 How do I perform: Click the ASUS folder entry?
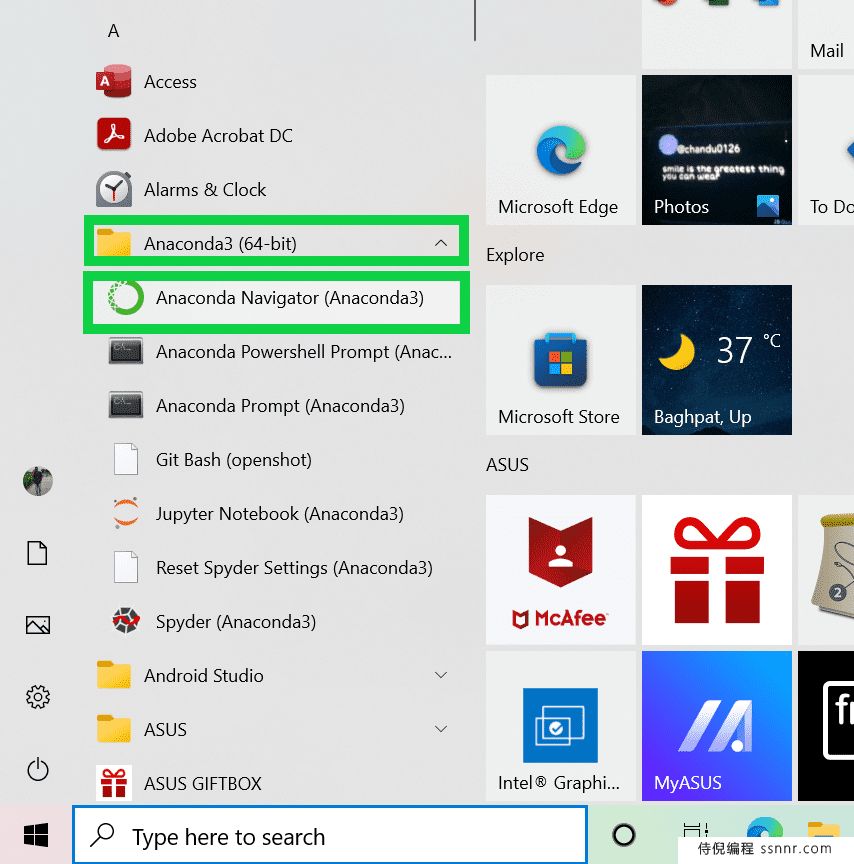275,729
